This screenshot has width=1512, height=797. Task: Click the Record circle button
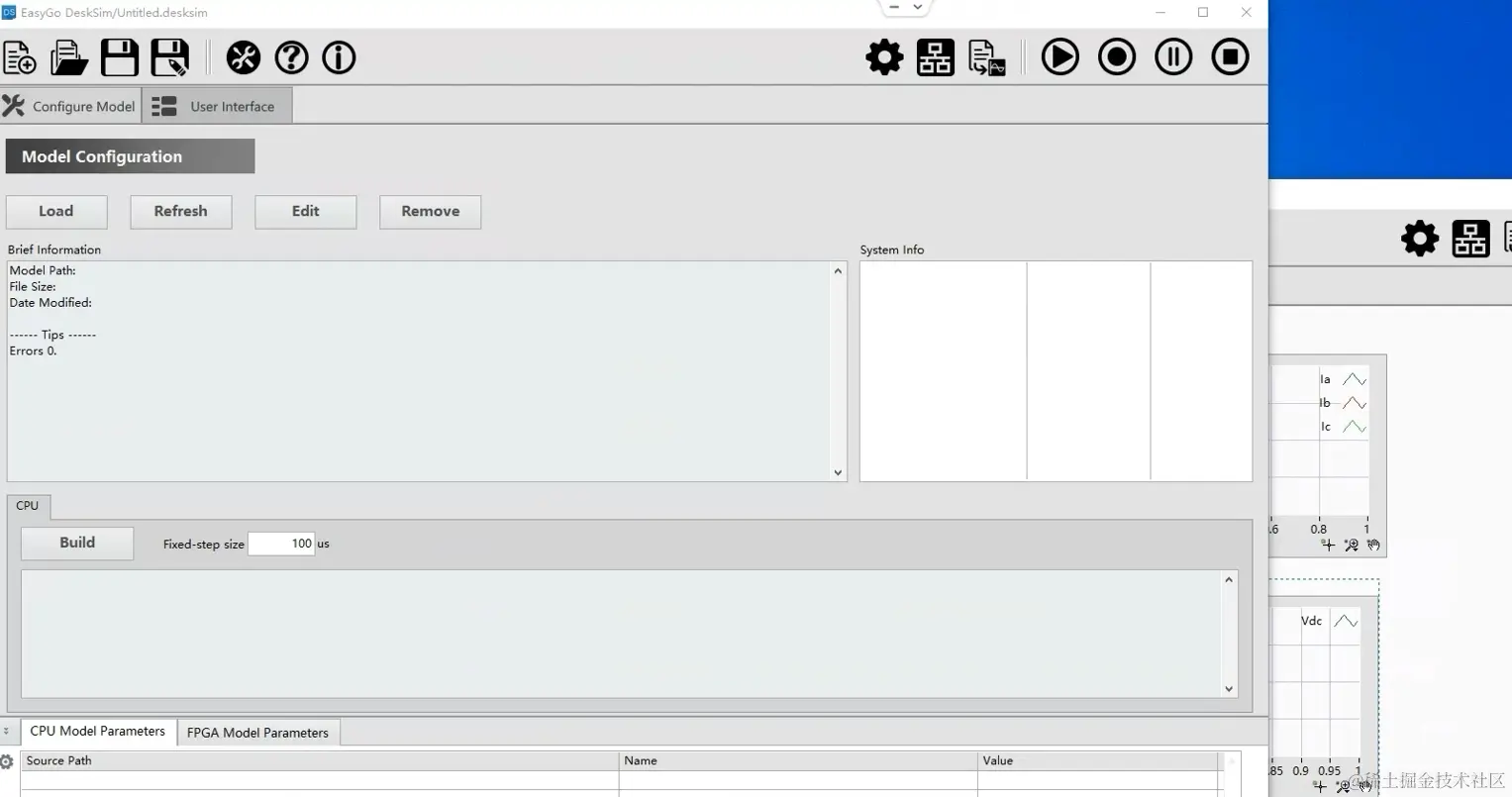coord(1117,56)
